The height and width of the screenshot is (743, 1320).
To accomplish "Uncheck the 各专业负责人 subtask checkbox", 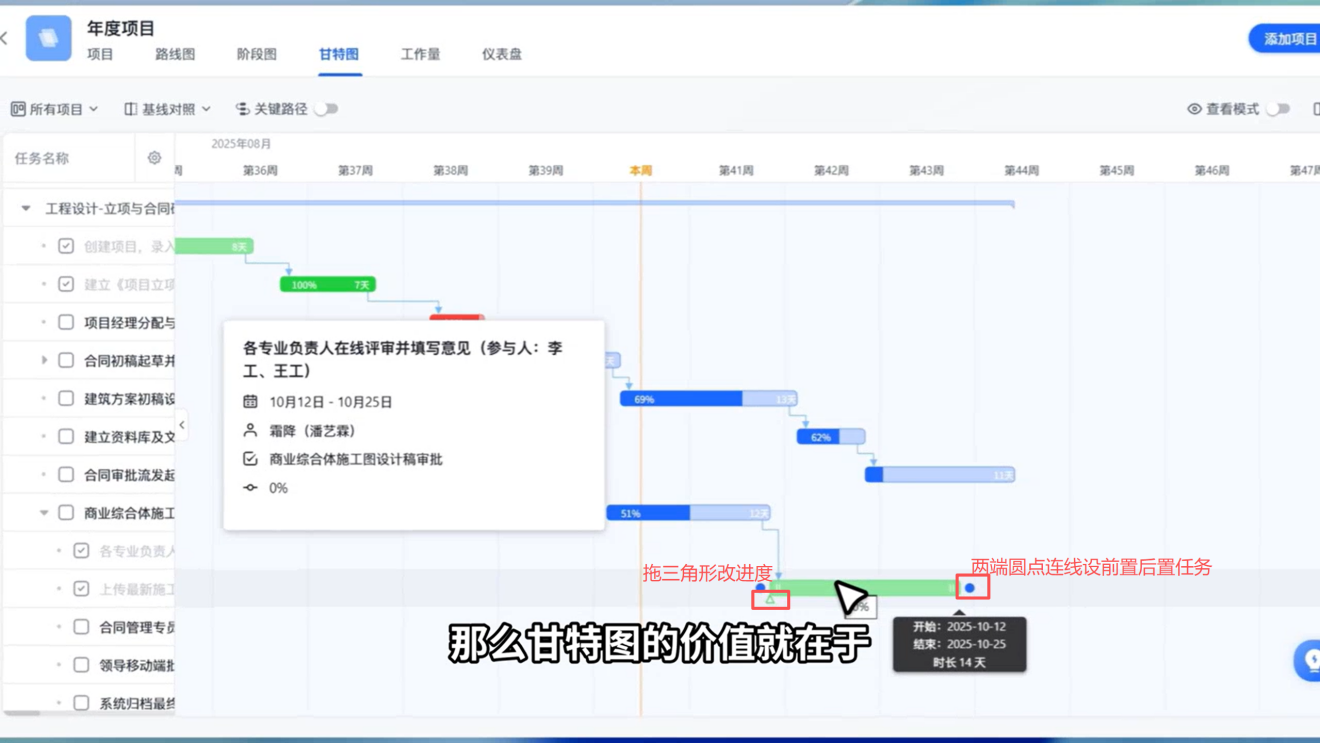I will point(81,551).
